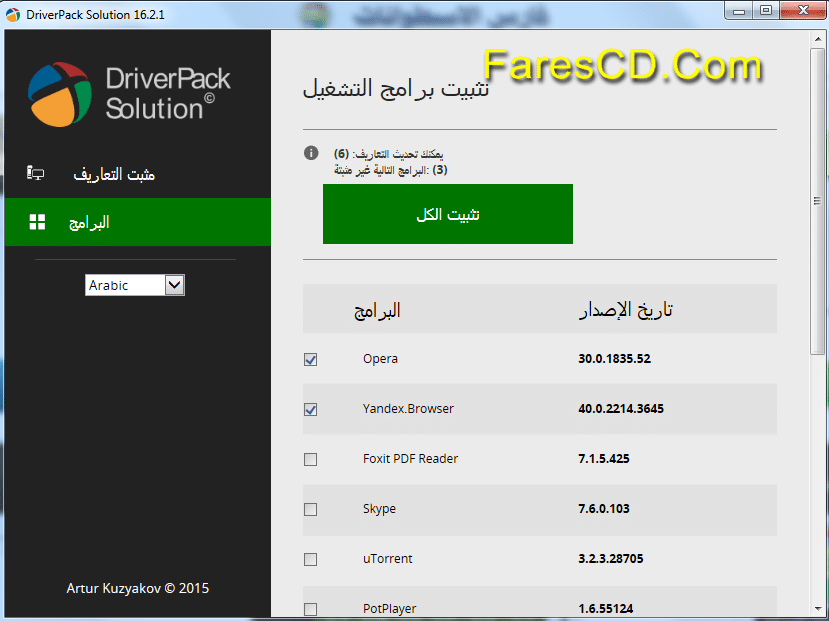Enable the Skype checkbox
This screenshot has height=621, width=829.
310,509
